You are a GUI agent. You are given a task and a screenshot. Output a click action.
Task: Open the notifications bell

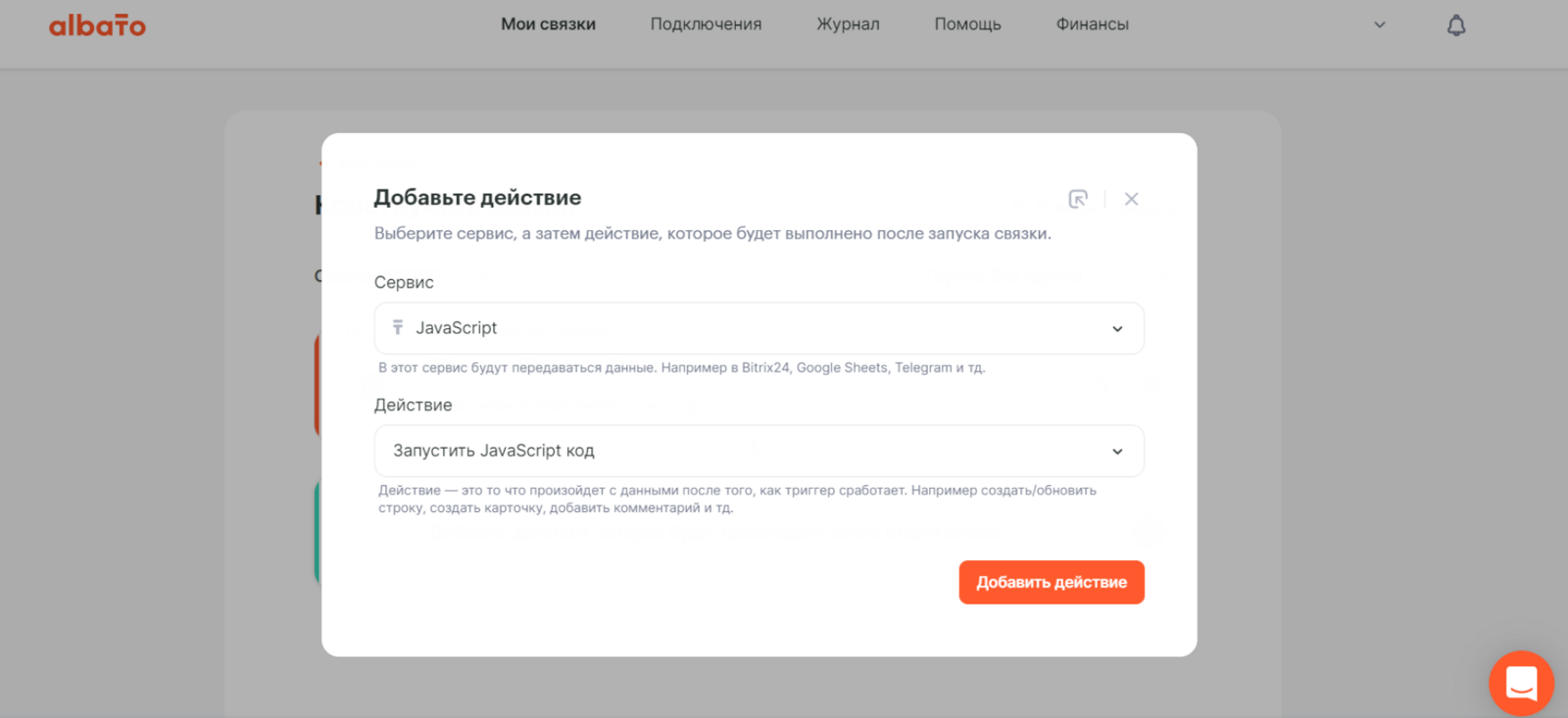tap(1456, 25)
